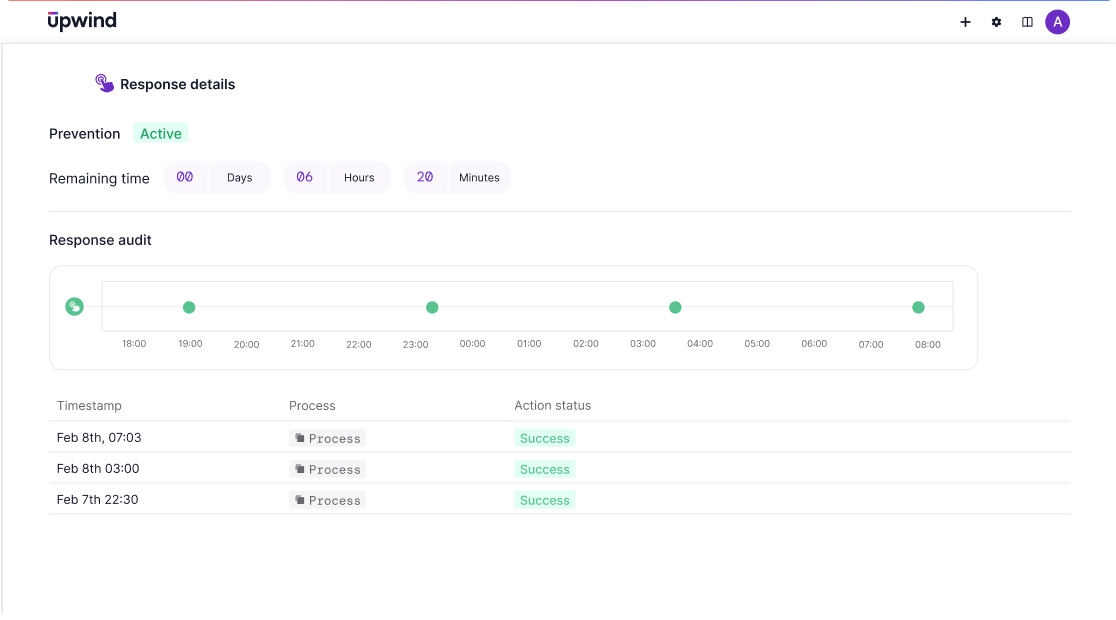The height and width of the screenshot is (620, 1116).
Task: Click the plus icon in the top bar
Action: 965,21
